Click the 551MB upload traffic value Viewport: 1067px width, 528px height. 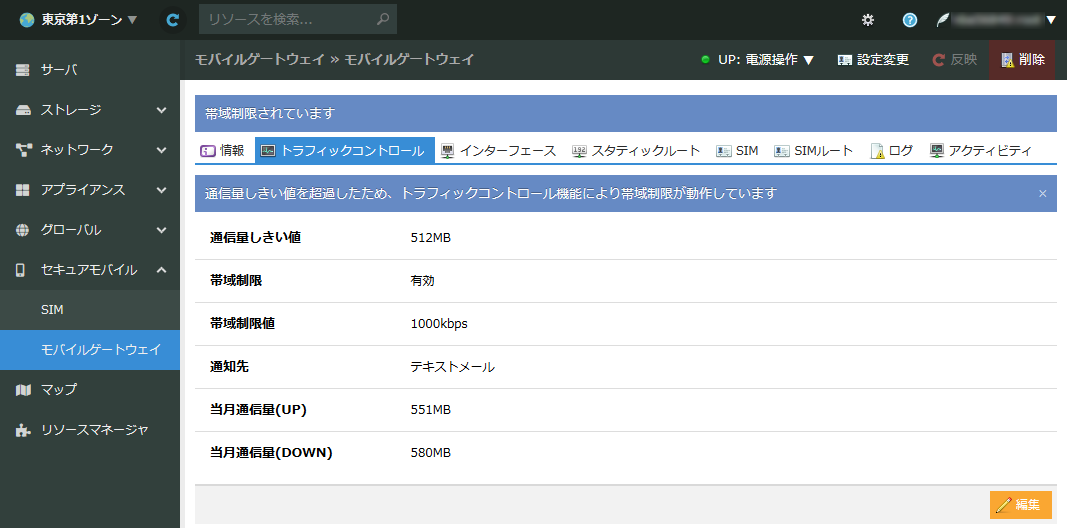[x=431, y=410]
